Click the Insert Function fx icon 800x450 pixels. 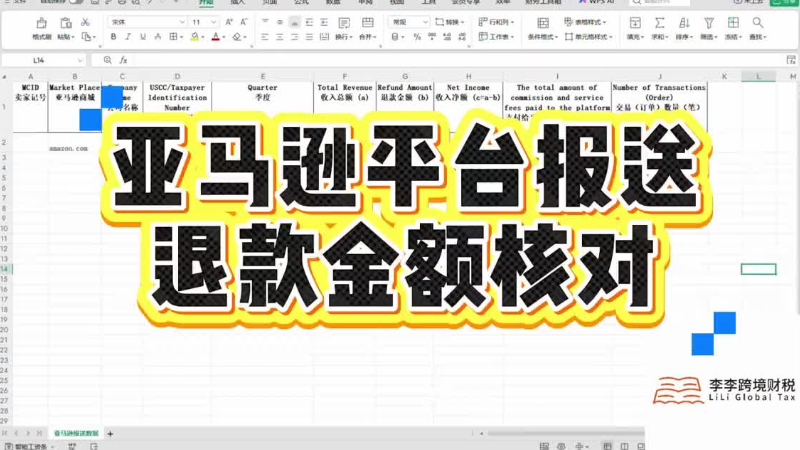tap(123, 60)
